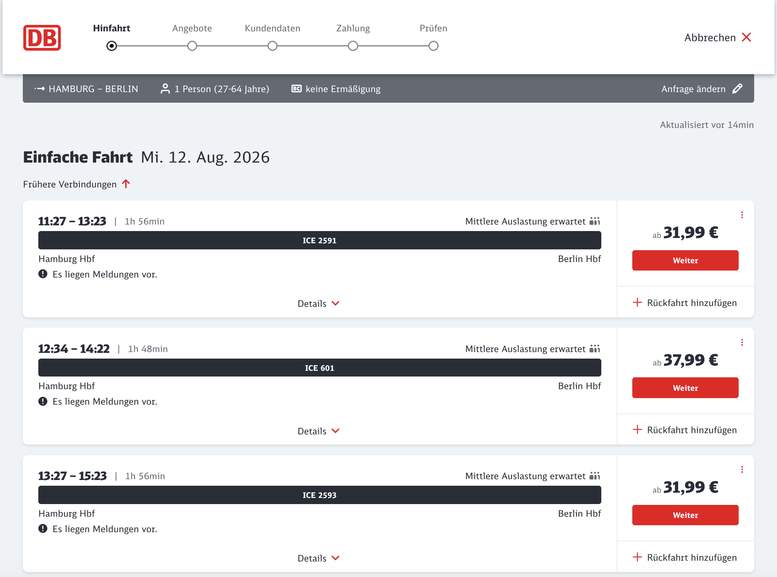Click the DB logo

(x=42, y=38)
